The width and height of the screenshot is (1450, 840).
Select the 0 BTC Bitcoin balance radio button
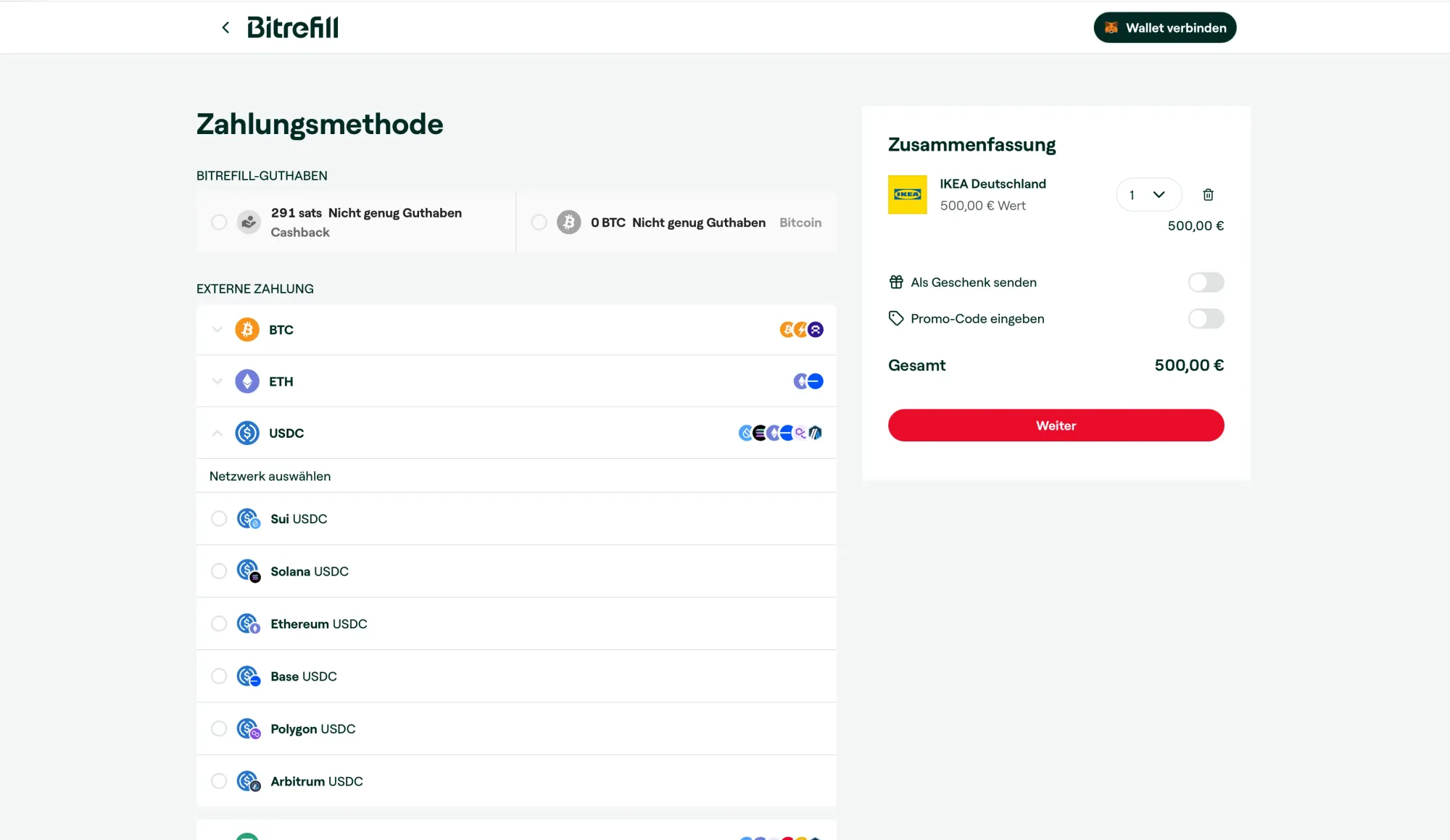[x=539, y=223]
